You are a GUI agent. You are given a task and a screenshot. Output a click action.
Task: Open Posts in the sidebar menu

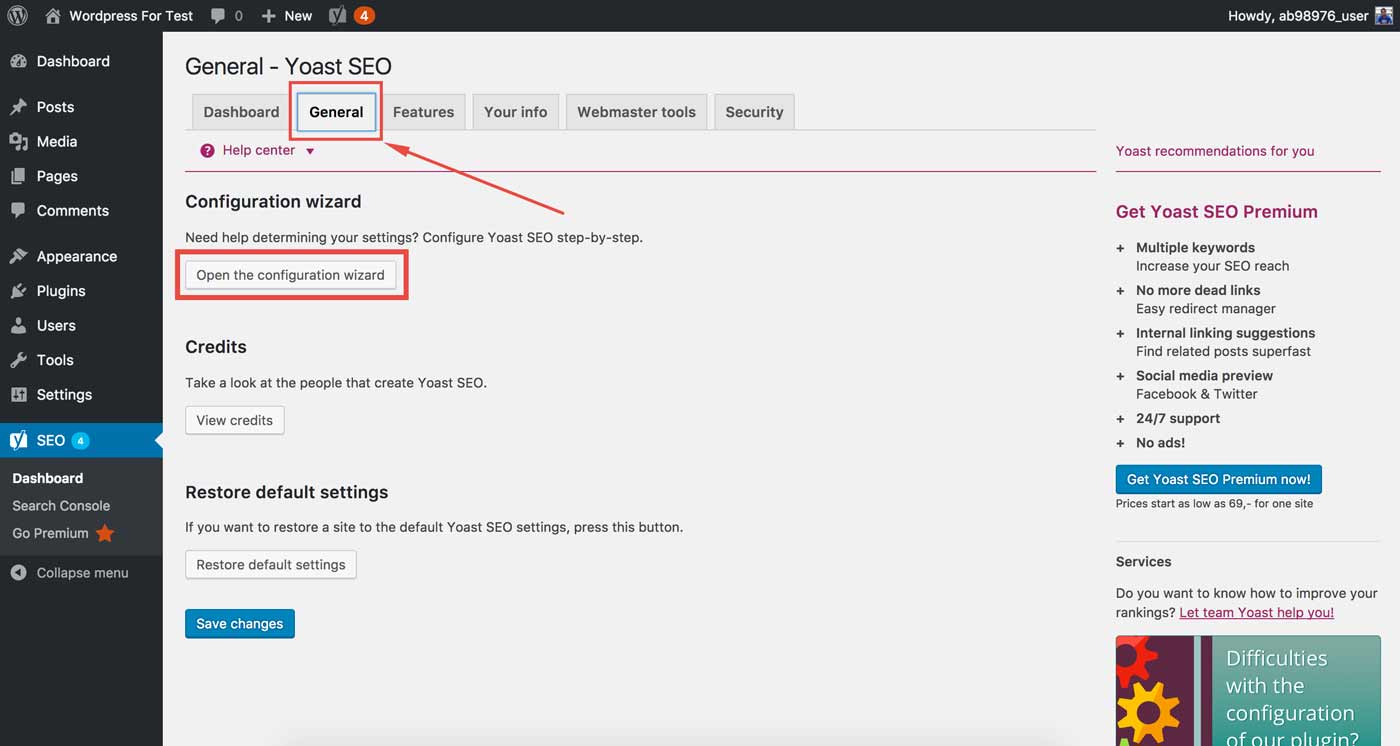coord(81,107)
